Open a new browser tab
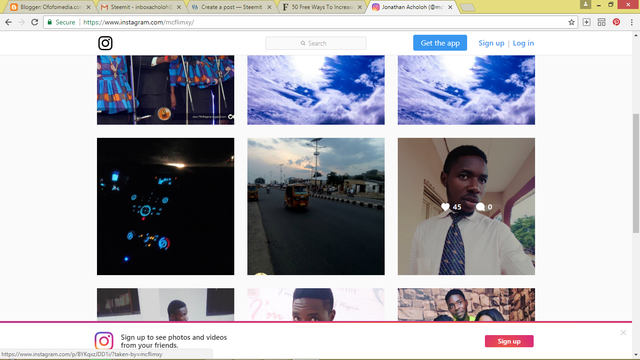This screenshot has width=640, height=360. pyautogui.click(x=468, y=7)
